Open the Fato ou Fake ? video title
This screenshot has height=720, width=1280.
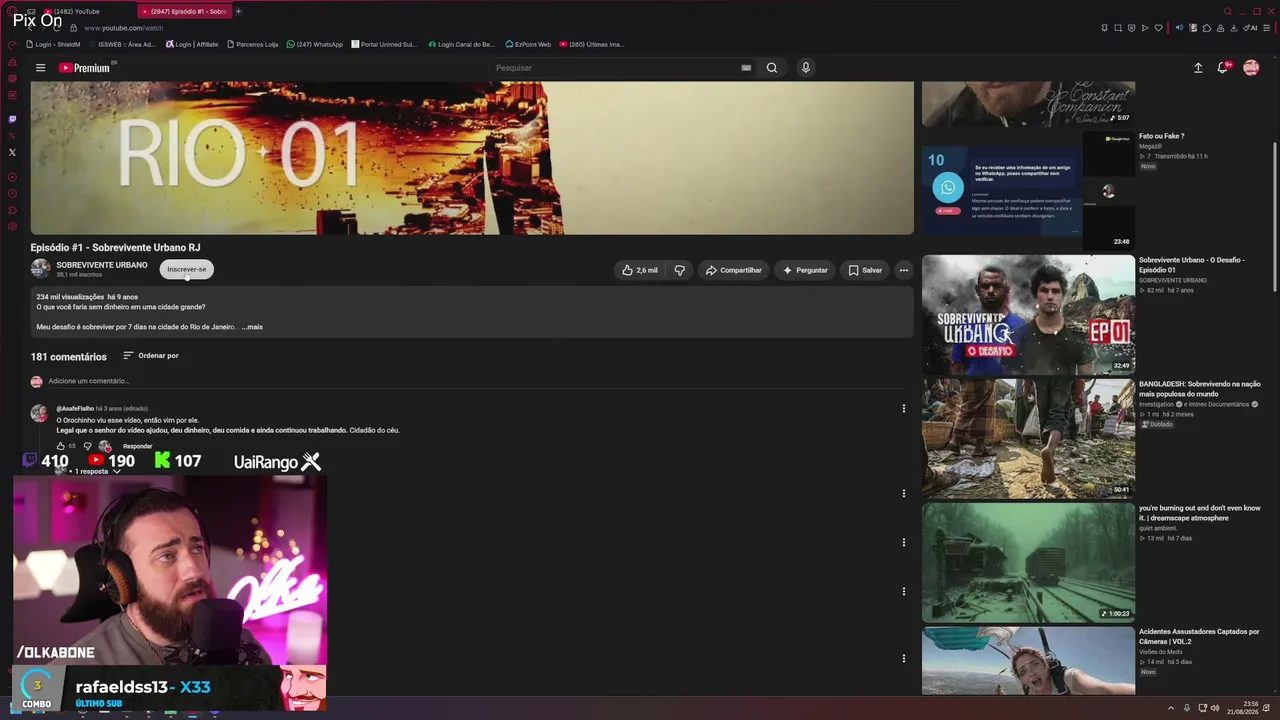(x=1162, y=136)
